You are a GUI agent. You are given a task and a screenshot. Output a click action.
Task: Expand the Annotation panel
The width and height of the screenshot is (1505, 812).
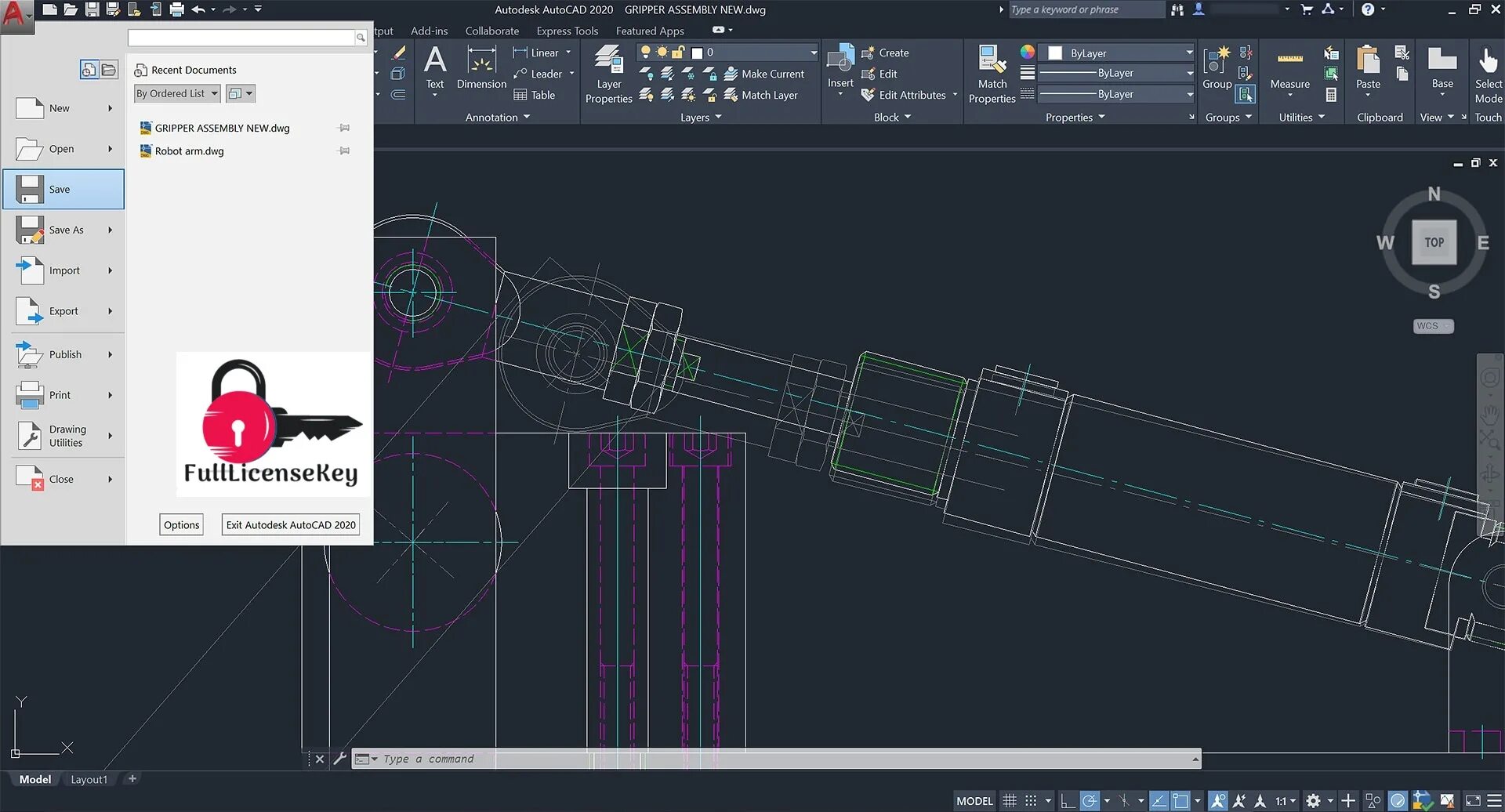pos(498,117)
